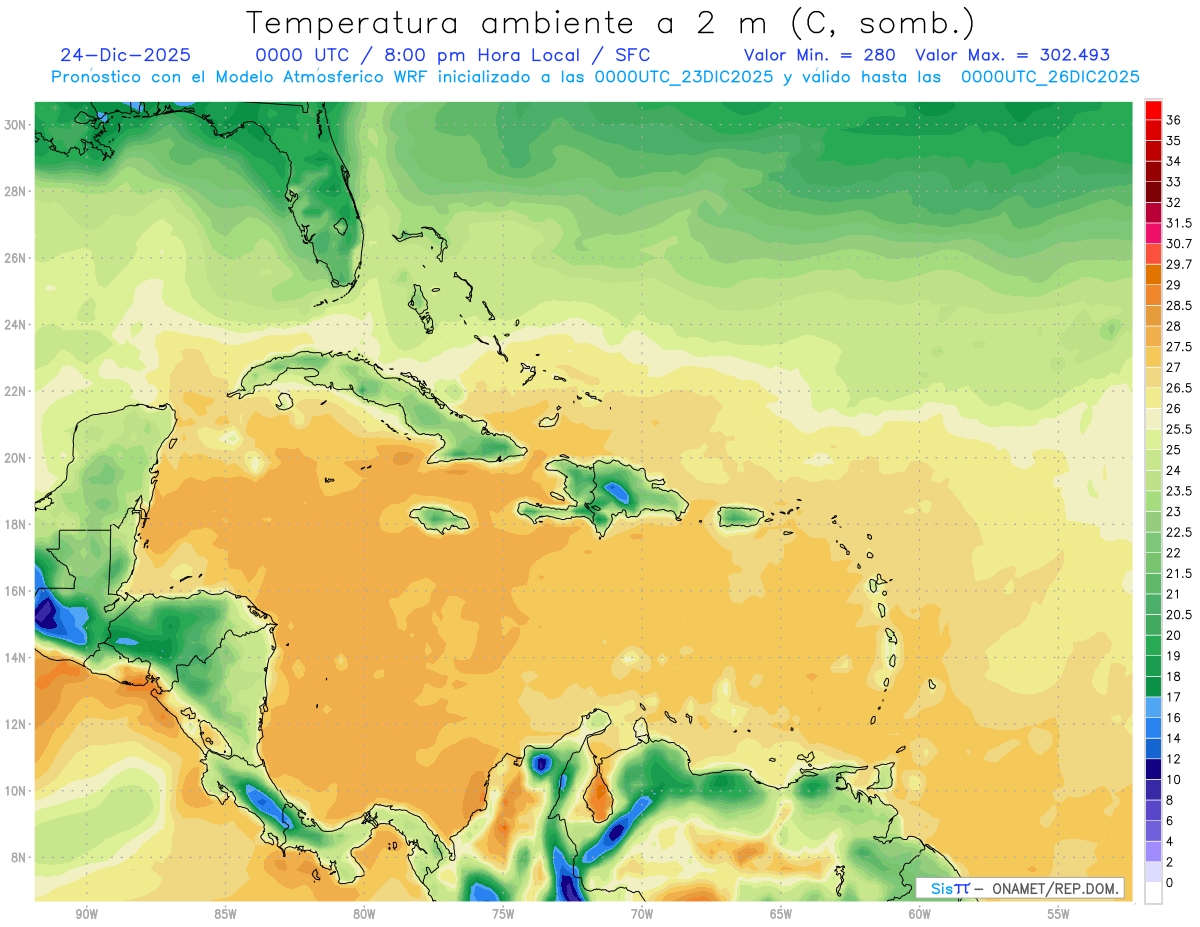
Task: Click the '20N' latitude label
Action: (16, 458)
